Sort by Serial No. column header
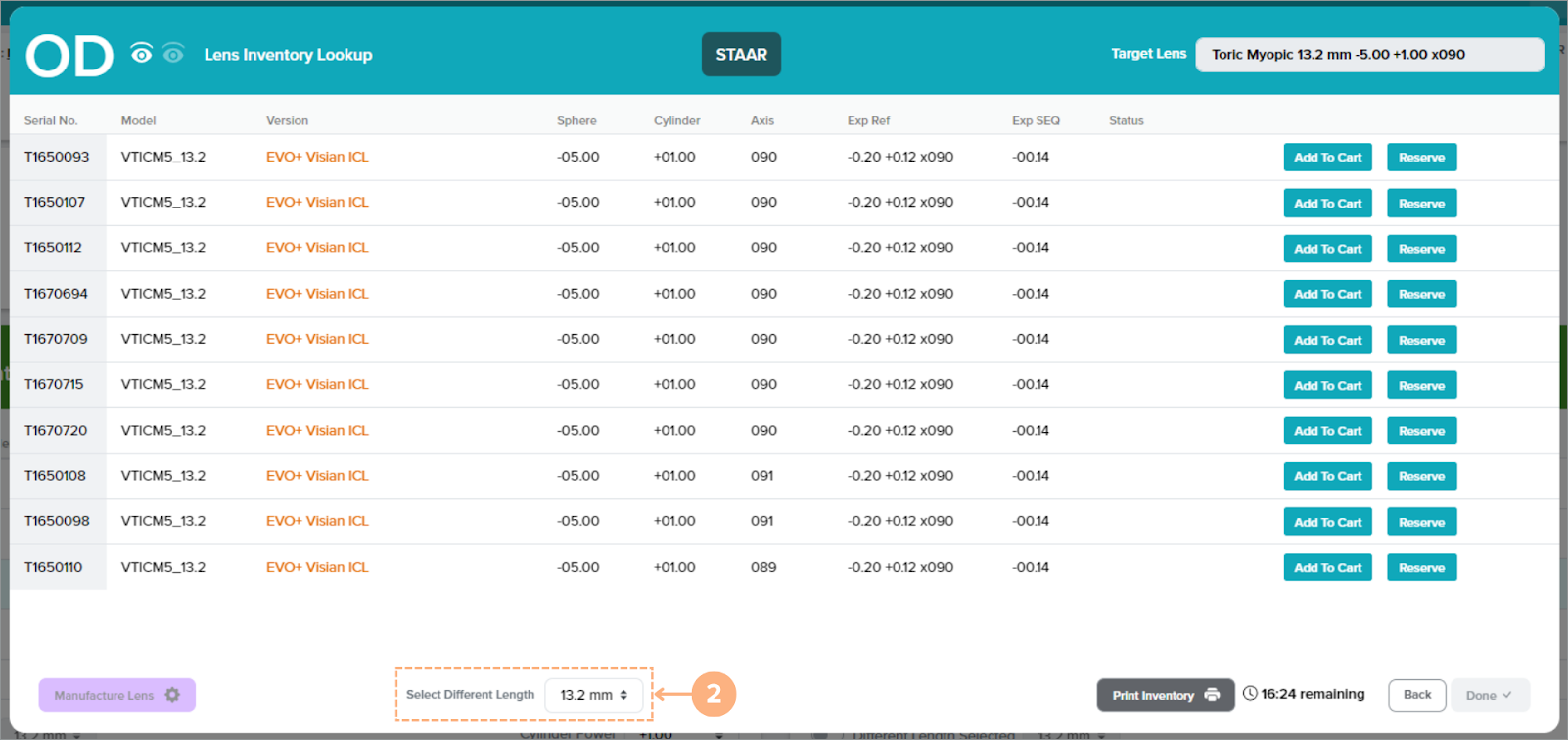 click(x=51, y=120)
